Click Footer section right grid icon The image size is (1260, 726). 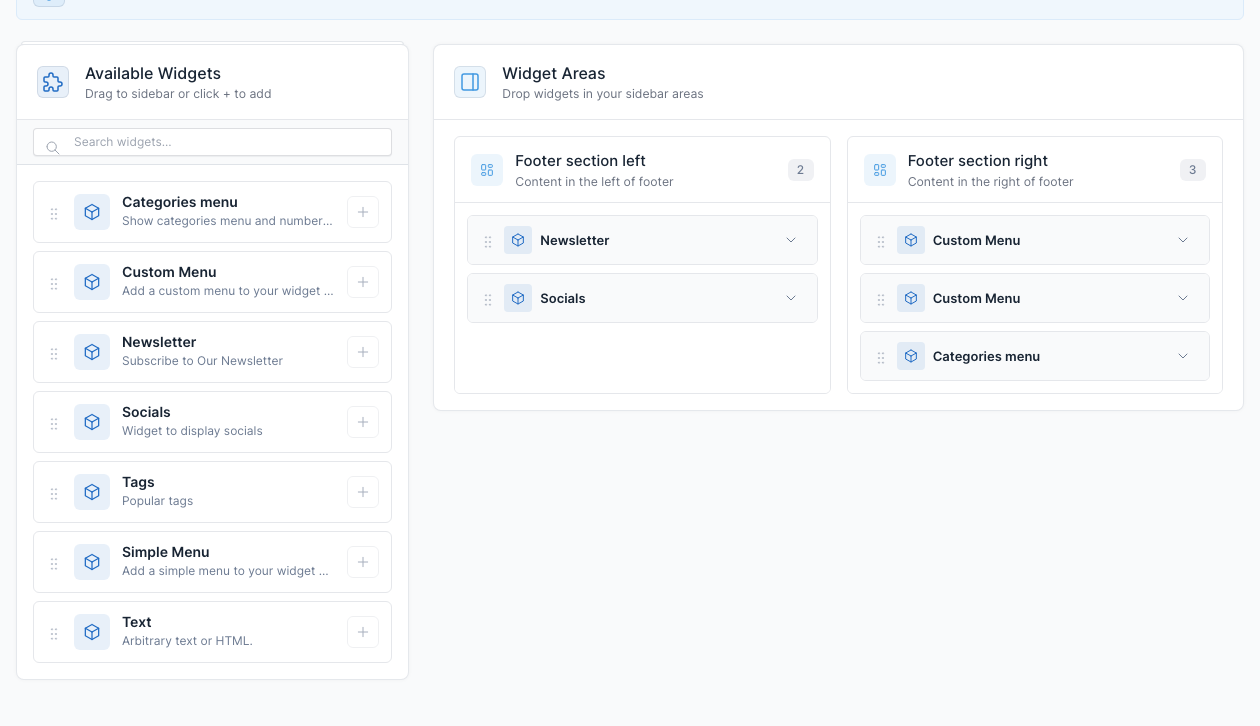coord(880,170)
